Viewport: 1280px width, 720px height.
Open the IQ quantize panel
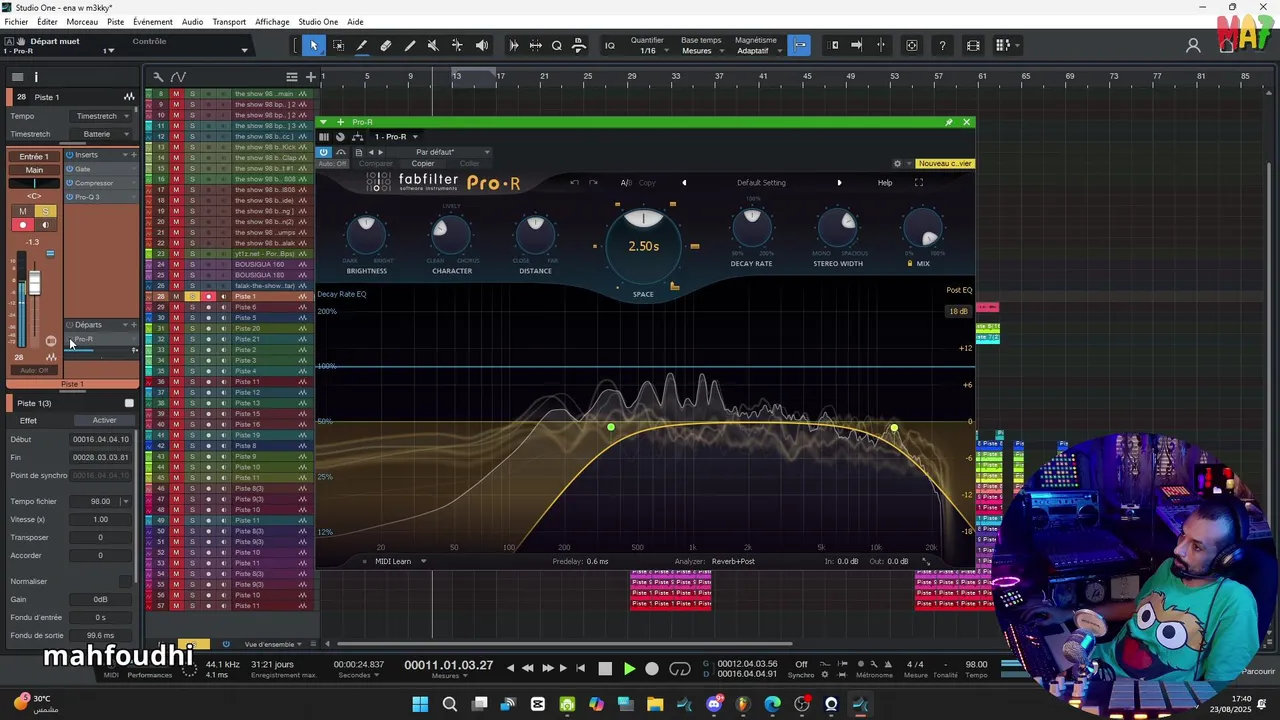click(610, 45)
